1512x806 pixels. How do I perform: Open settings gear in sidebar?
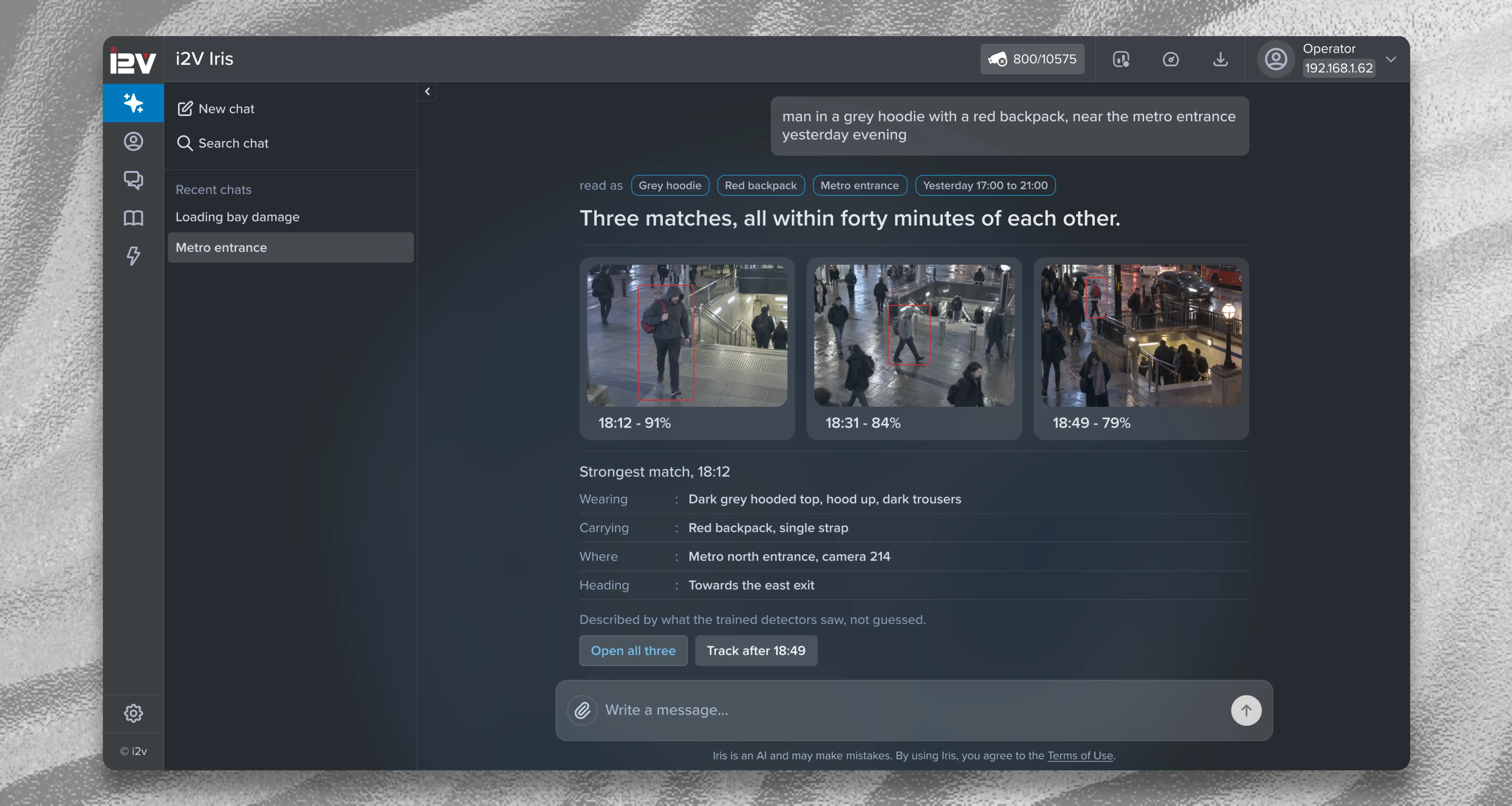point(133,713)
